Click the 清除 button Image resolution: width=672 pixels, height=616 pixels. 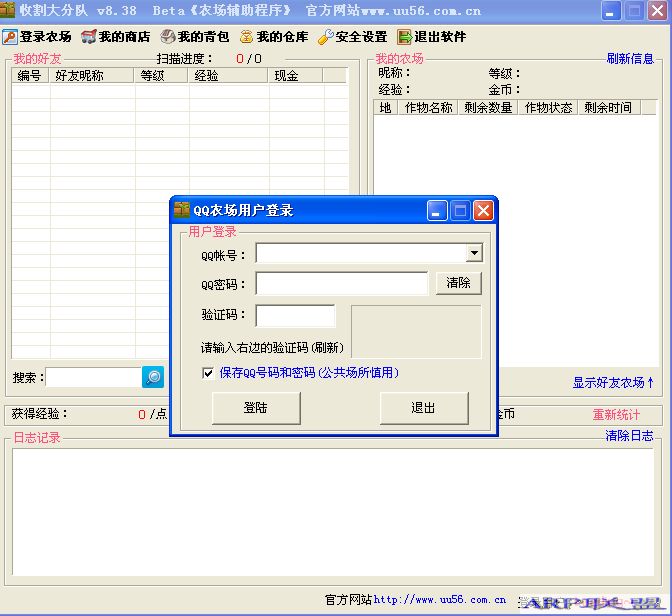pyautogui.click(x=459, y=283)
